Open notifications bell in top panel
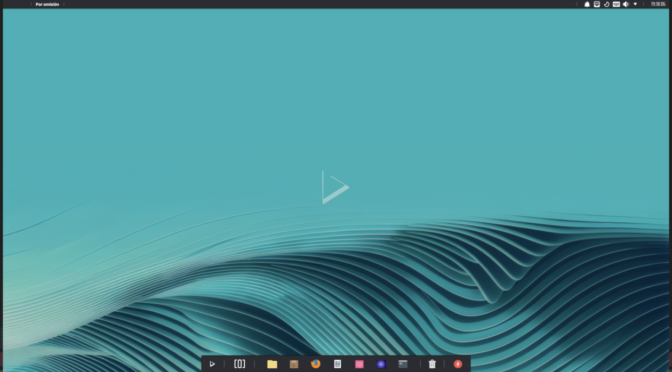 click(x=587, y=4)
